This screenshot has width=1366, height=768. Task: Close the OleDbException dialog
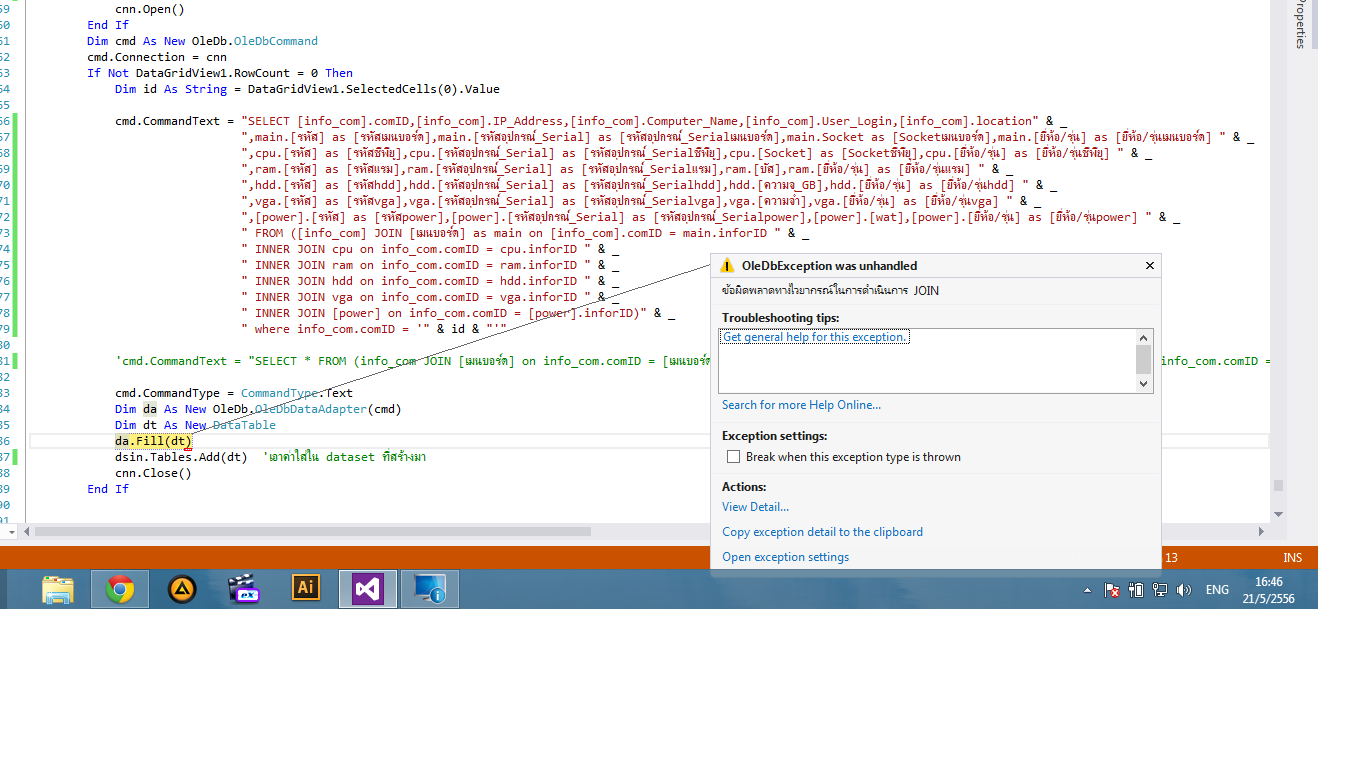tap(1149, 266)
